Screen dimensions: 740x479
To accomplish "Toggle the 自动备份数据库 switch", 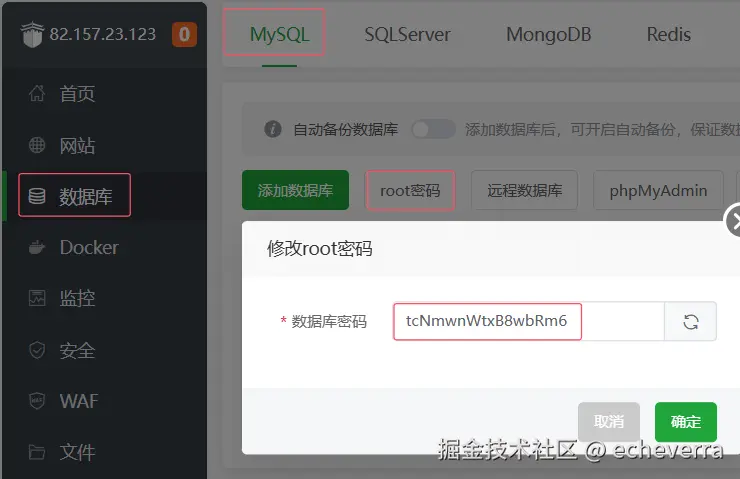I will pyautogui.click(x=433, y=129).
